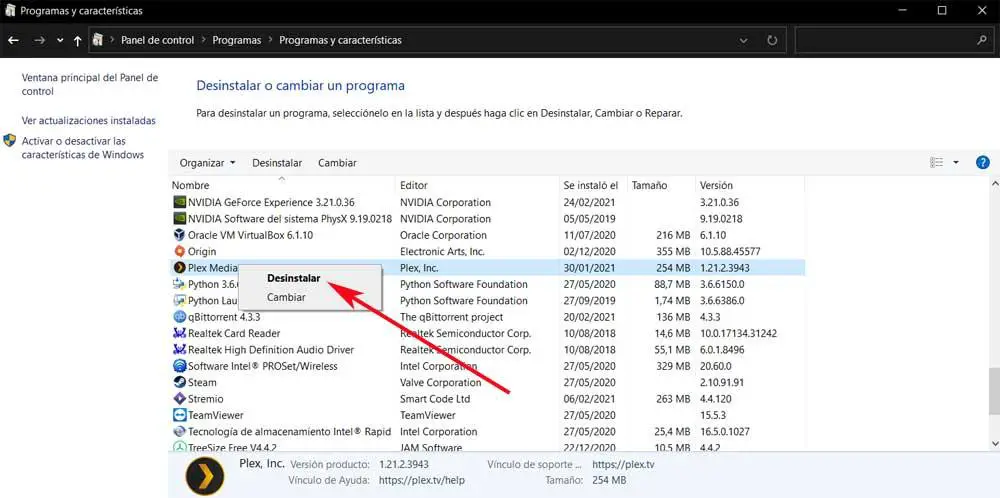The image size is (1000, 498).
Task: Click the 10.5.88.45577 version cell
Action: [x=730, y=251]
